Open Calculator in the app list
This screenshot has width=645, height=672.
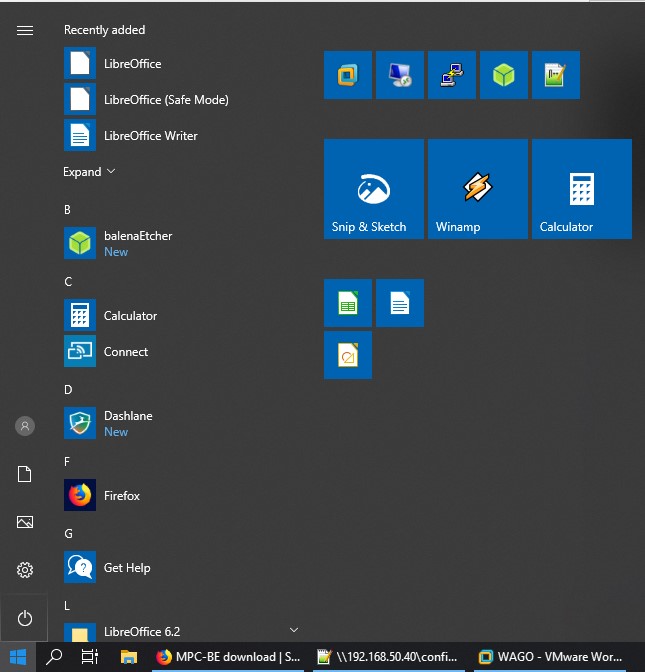point(180,315)
